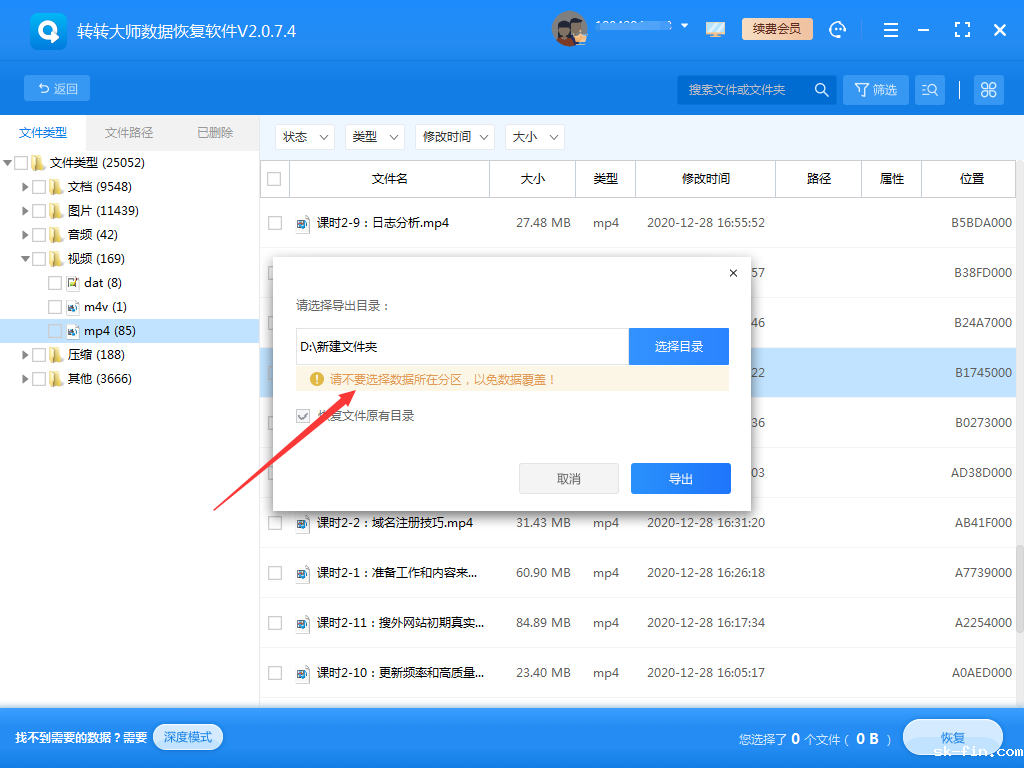Click the search-list icon beside 筛选
Image resolution: width=1024 pixels, height=768 pixels.
(929, 89)
